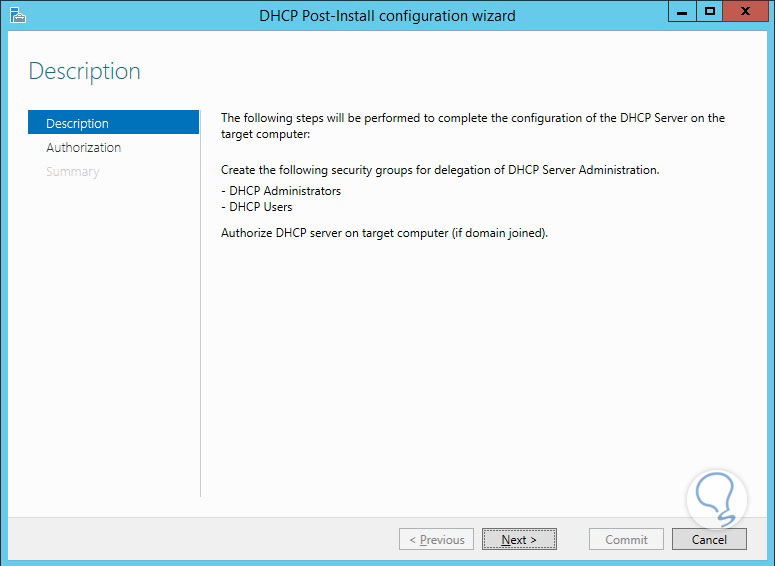
Task: Go to the Authorization step in the sidebar
Action: pos(84,147)
